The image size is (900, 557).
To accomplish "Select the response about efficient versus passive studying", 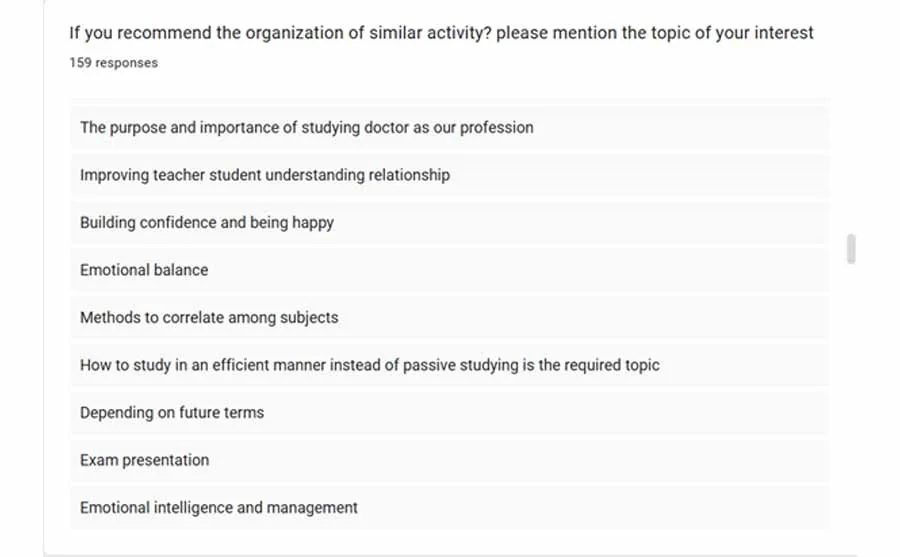I will click(x=369, y=365).
